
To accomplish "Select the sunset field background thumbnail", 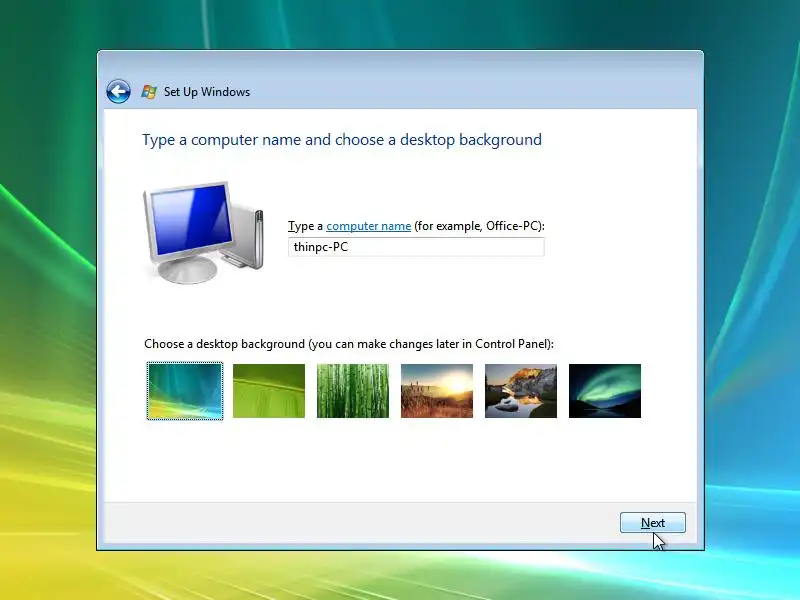I will tap(437, 391).
